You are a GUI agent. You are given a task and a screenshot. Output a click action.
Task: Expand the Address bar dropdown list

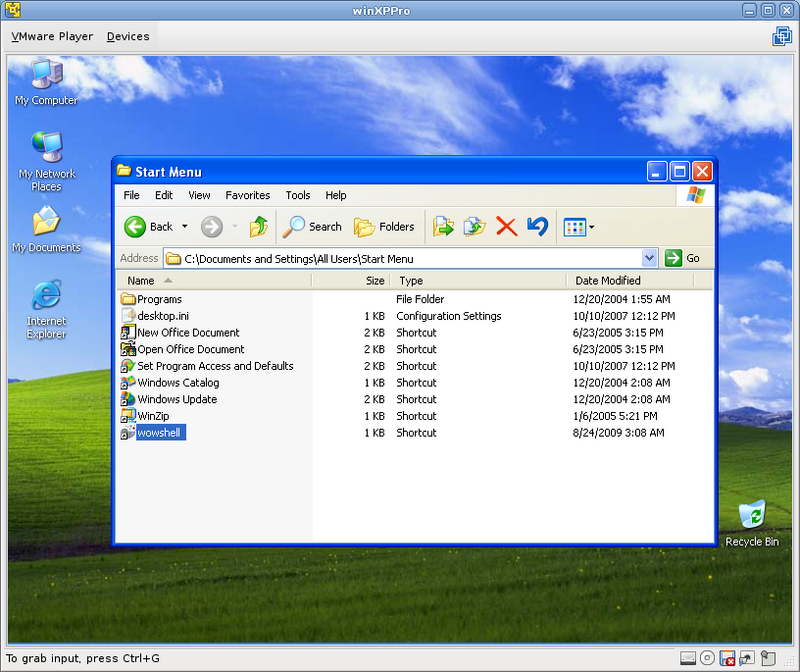click(649, 258)
